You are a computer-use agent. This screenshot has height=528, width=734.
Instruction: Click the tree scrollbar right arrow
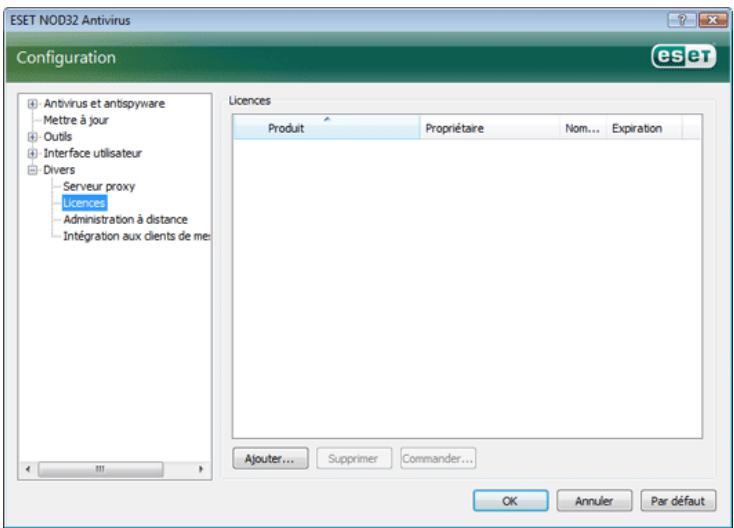(x=201, y=469)
